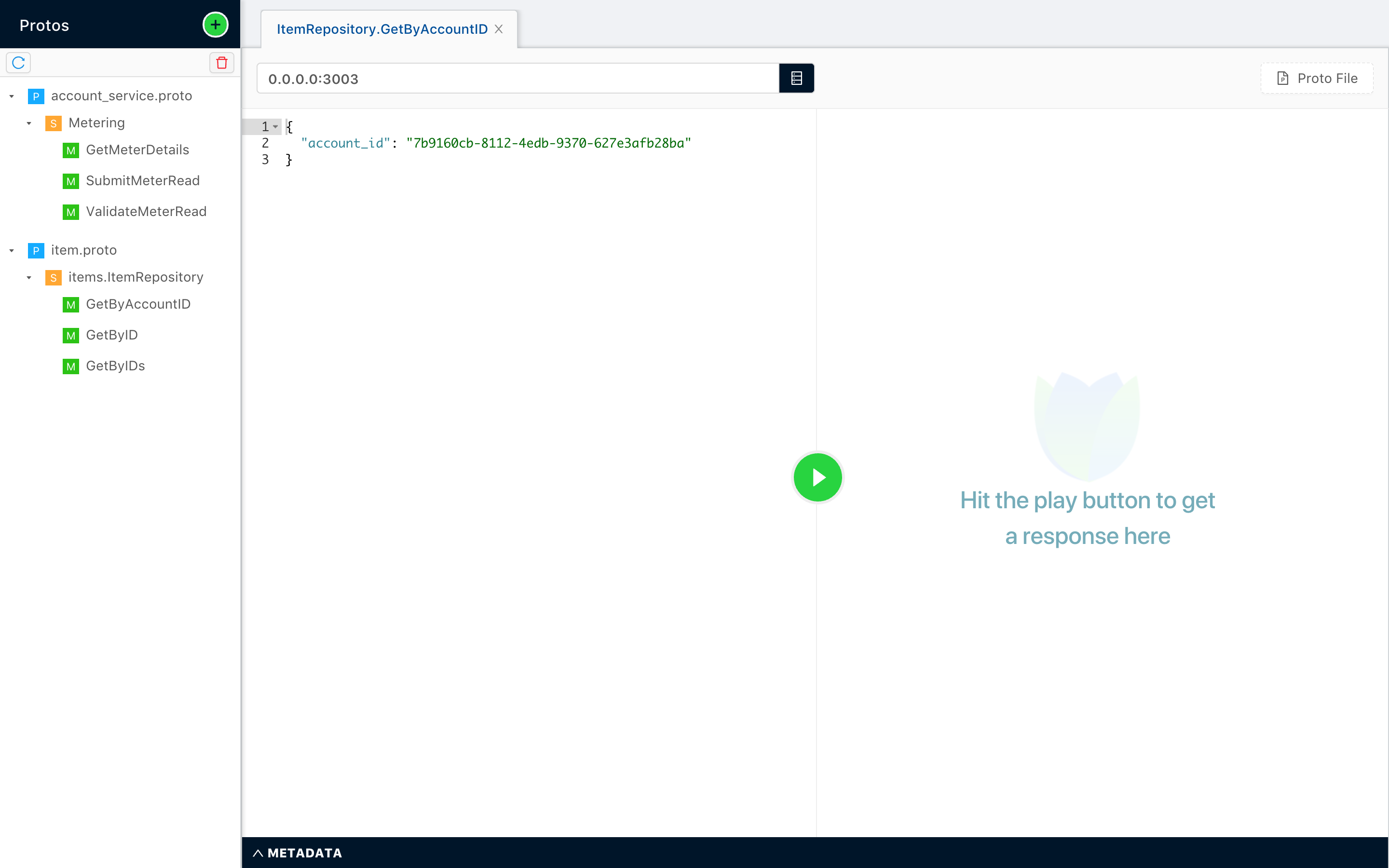Screen dimensions: 1389x868
Task: Click the M badge next to GetByIDs
Action: (x=70, y=366)
